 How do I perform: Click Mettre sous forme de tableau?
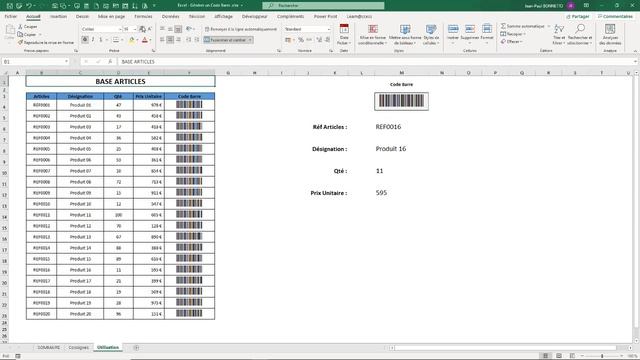click(x=405, y=34)
